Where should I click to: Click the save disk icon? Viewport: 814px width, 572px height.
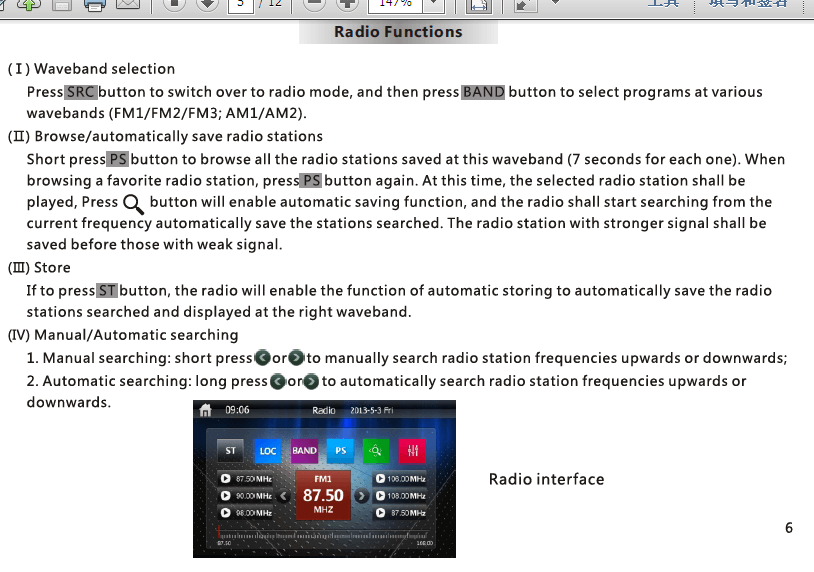click(x=62, y=5)
